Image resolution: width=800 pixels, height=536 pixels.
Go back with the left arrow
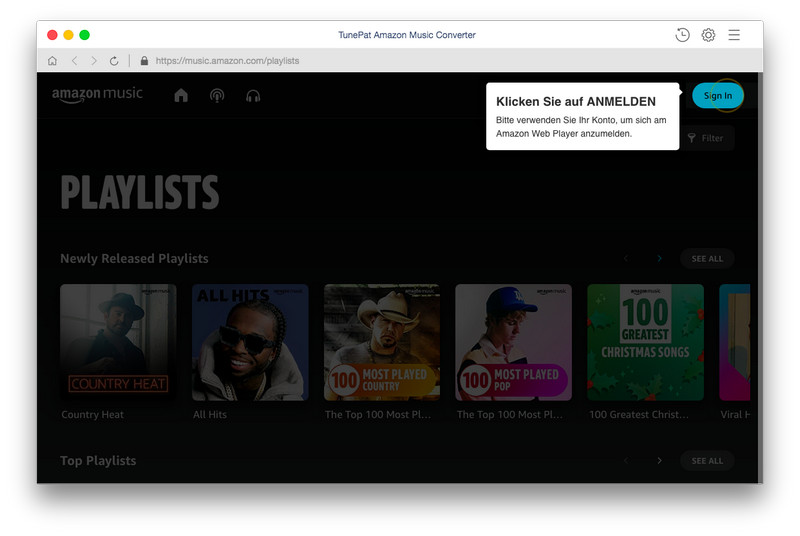point(74,61)
